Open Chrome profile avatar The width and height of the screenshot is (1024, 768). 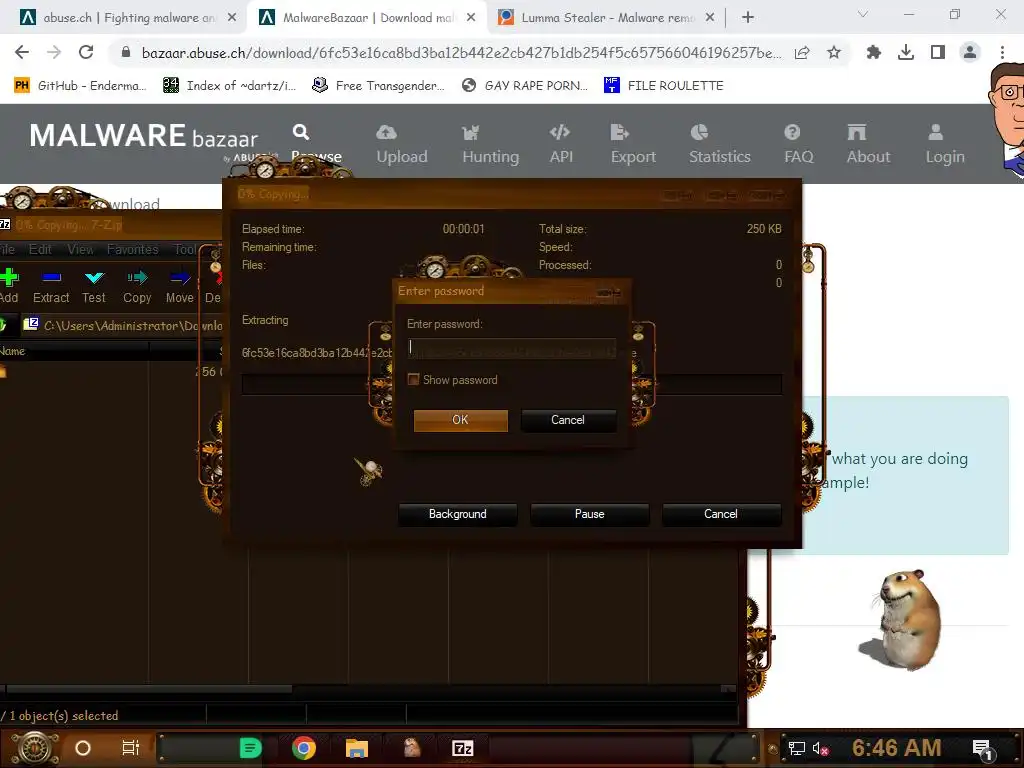[970, 52]
